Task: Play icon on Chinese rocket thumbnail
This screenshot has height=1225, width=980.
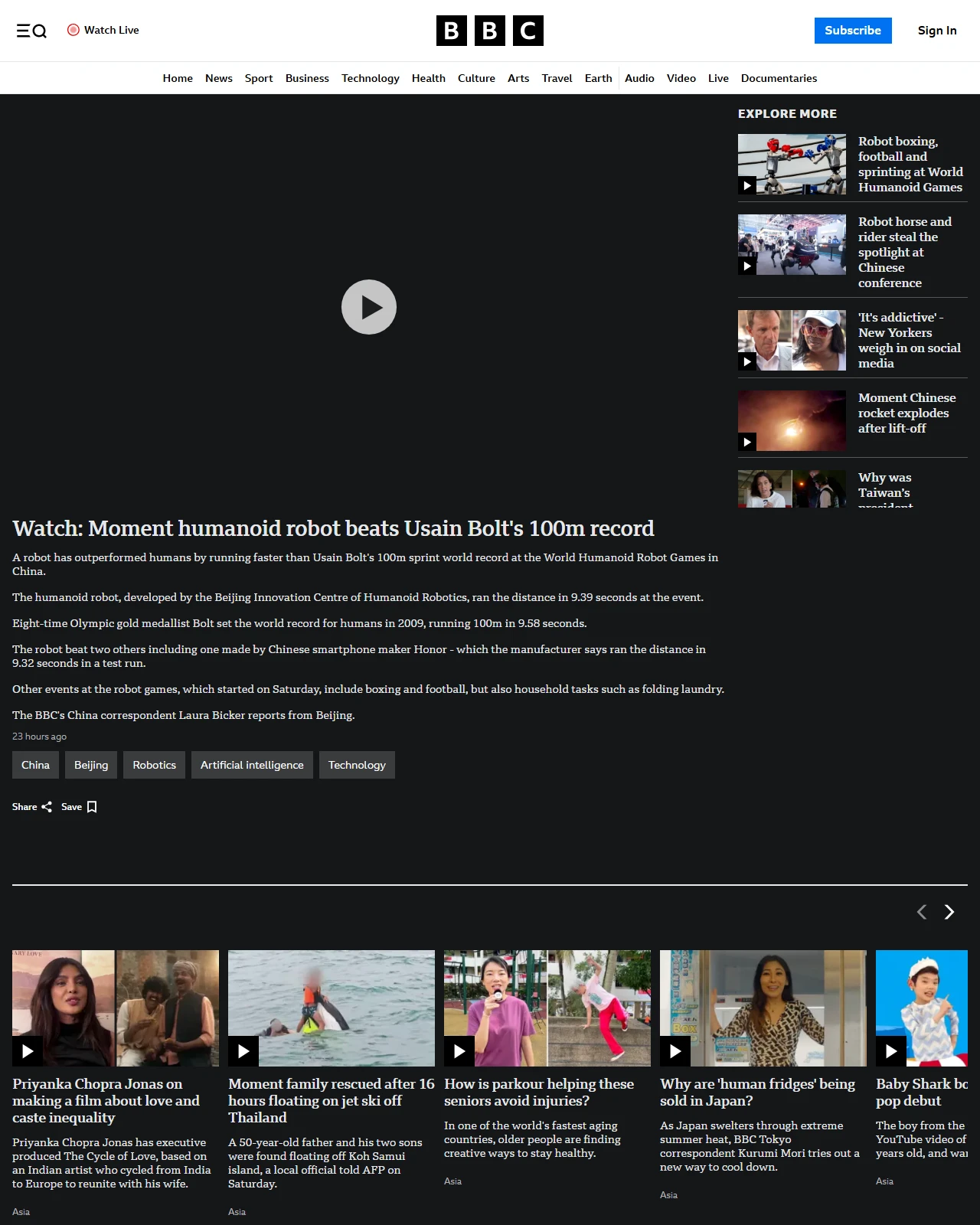Action: coord(747,442)
